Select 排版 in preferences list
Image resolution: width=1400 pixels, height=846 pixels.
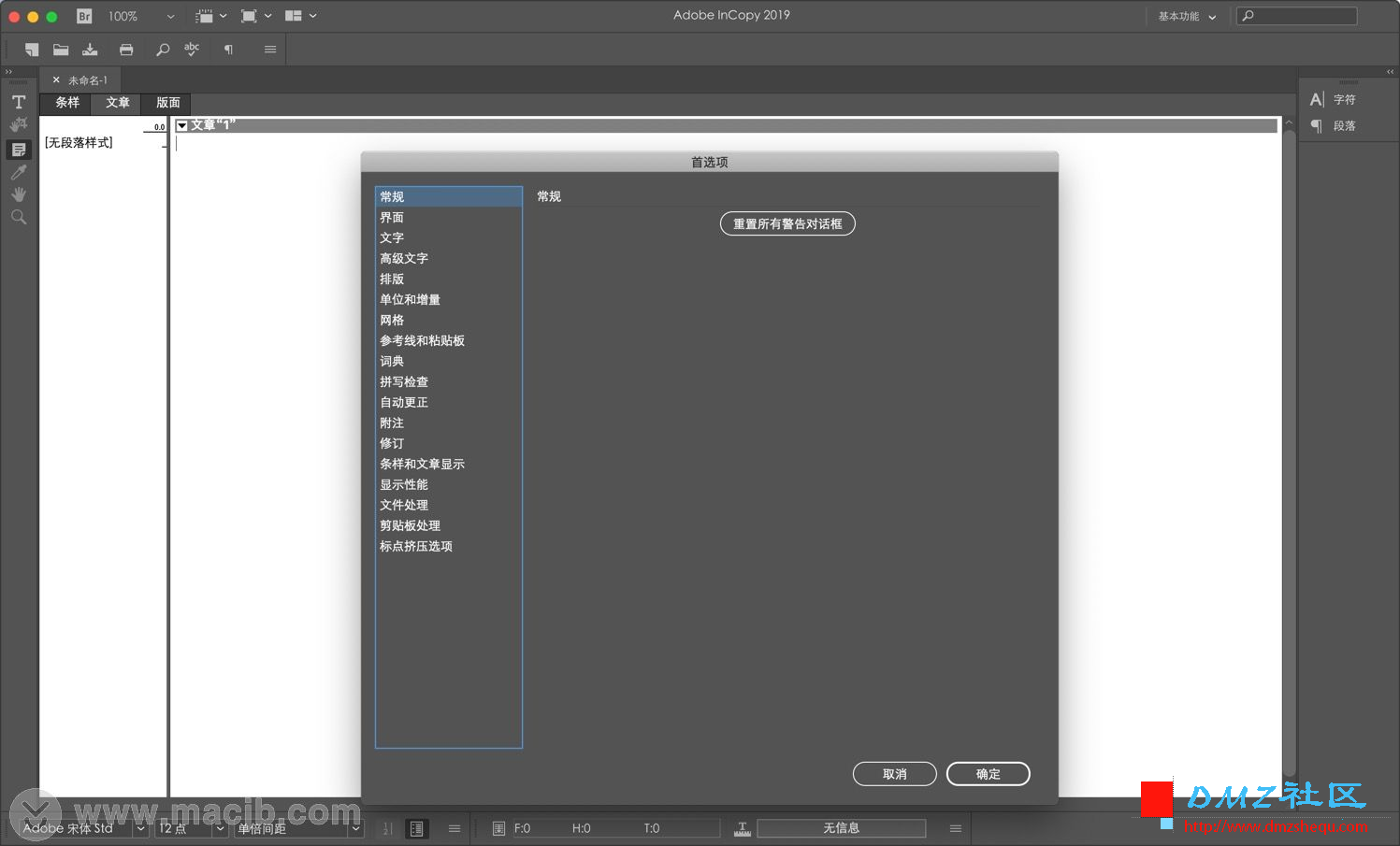point(449,279)
